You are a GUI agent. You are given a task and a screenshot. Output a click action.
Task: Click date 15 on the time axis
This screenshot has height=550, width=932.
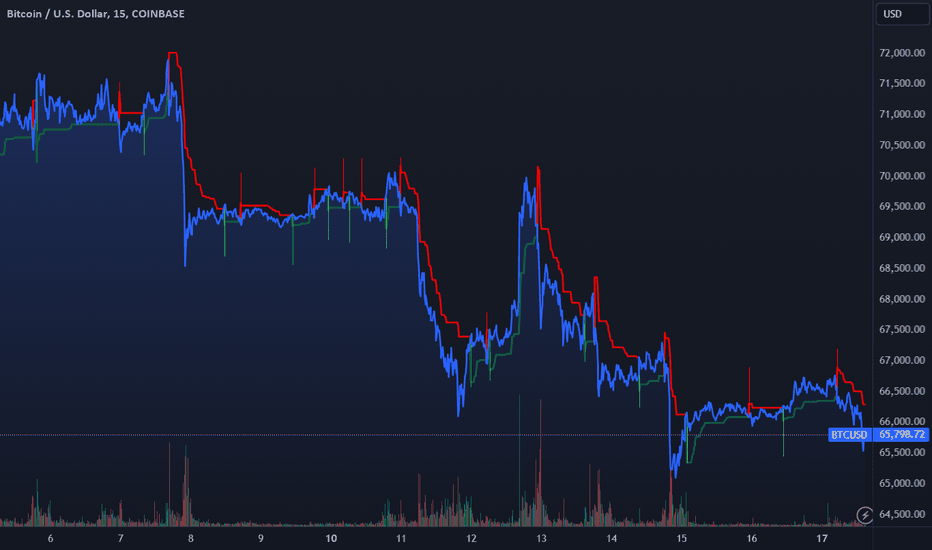[682, 539]
